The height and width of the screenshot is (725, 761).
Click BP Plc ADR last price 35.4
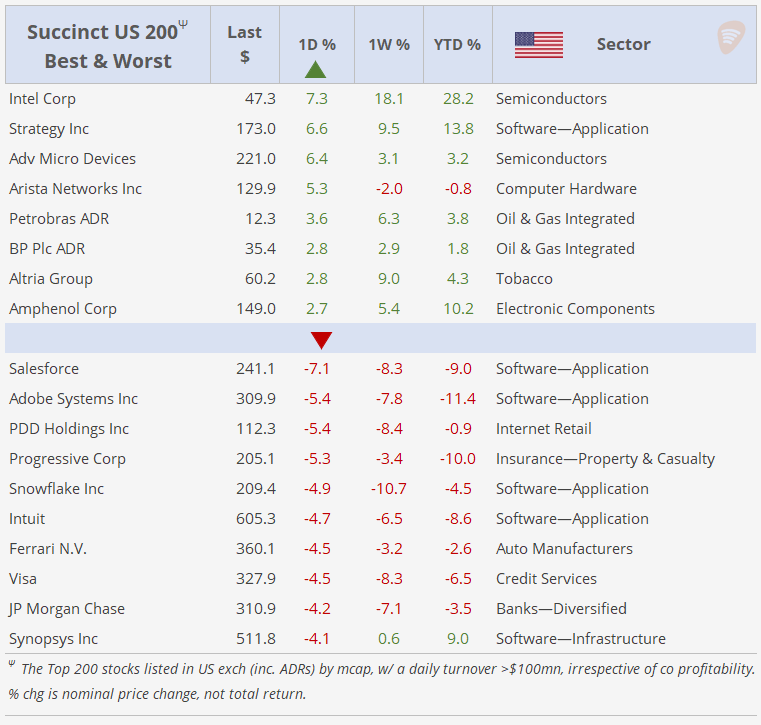pyautogui.click(x=260, y=249)
